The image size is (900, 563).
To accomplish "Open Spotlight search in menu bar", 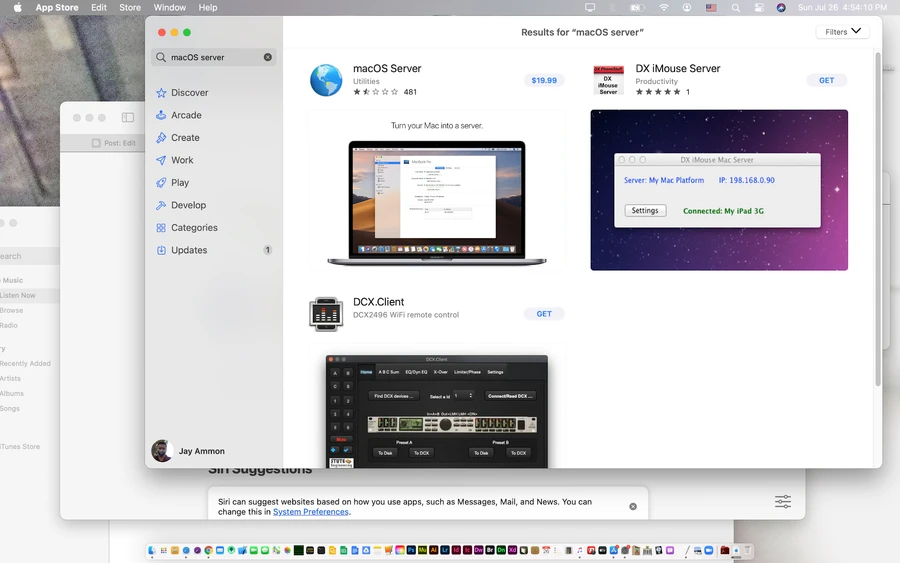I will tap(735, 7).
